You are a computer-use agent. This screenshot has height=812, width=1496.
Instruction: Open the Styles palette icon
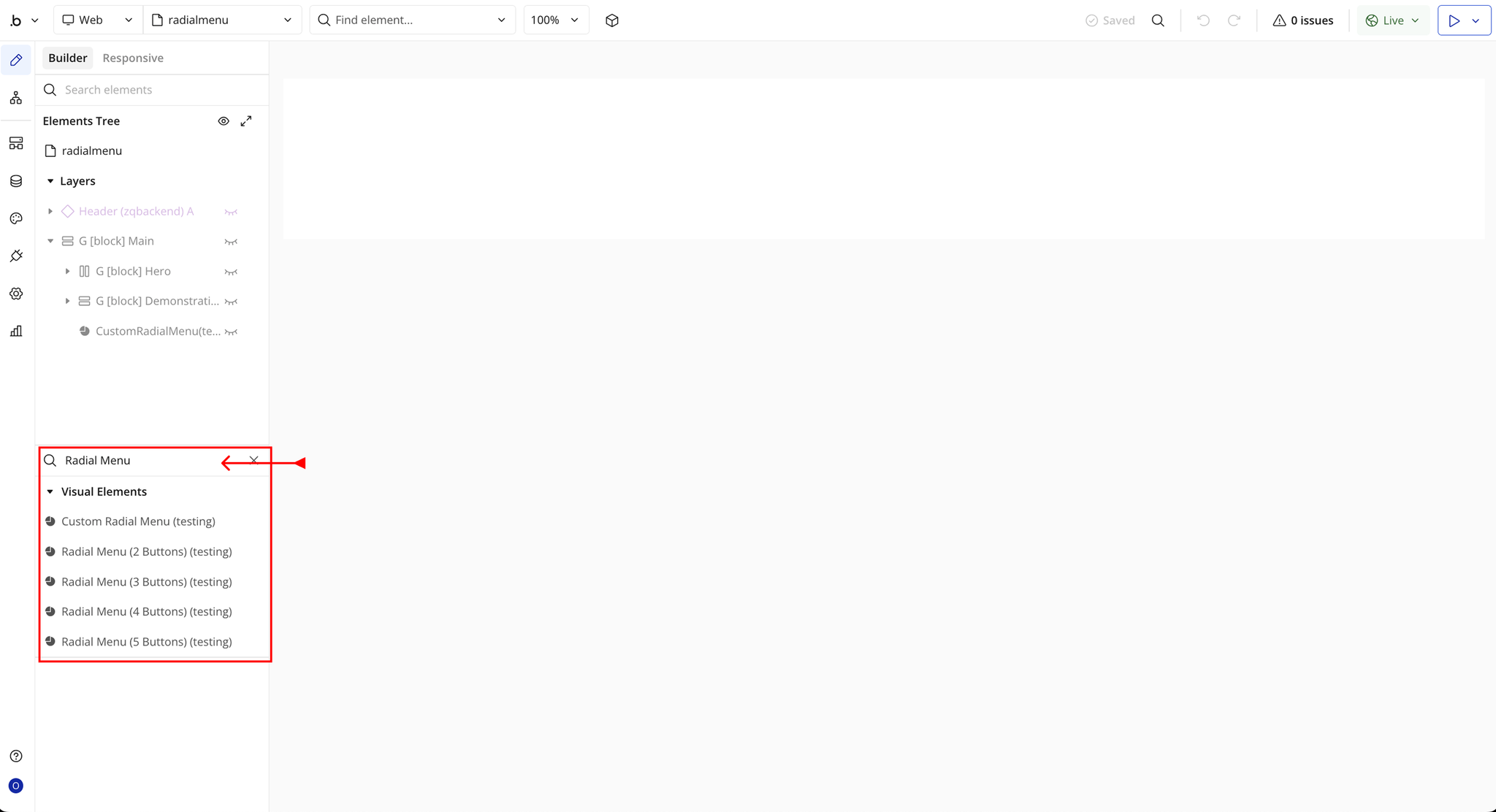pyautogui.click(x=16, y=218)
